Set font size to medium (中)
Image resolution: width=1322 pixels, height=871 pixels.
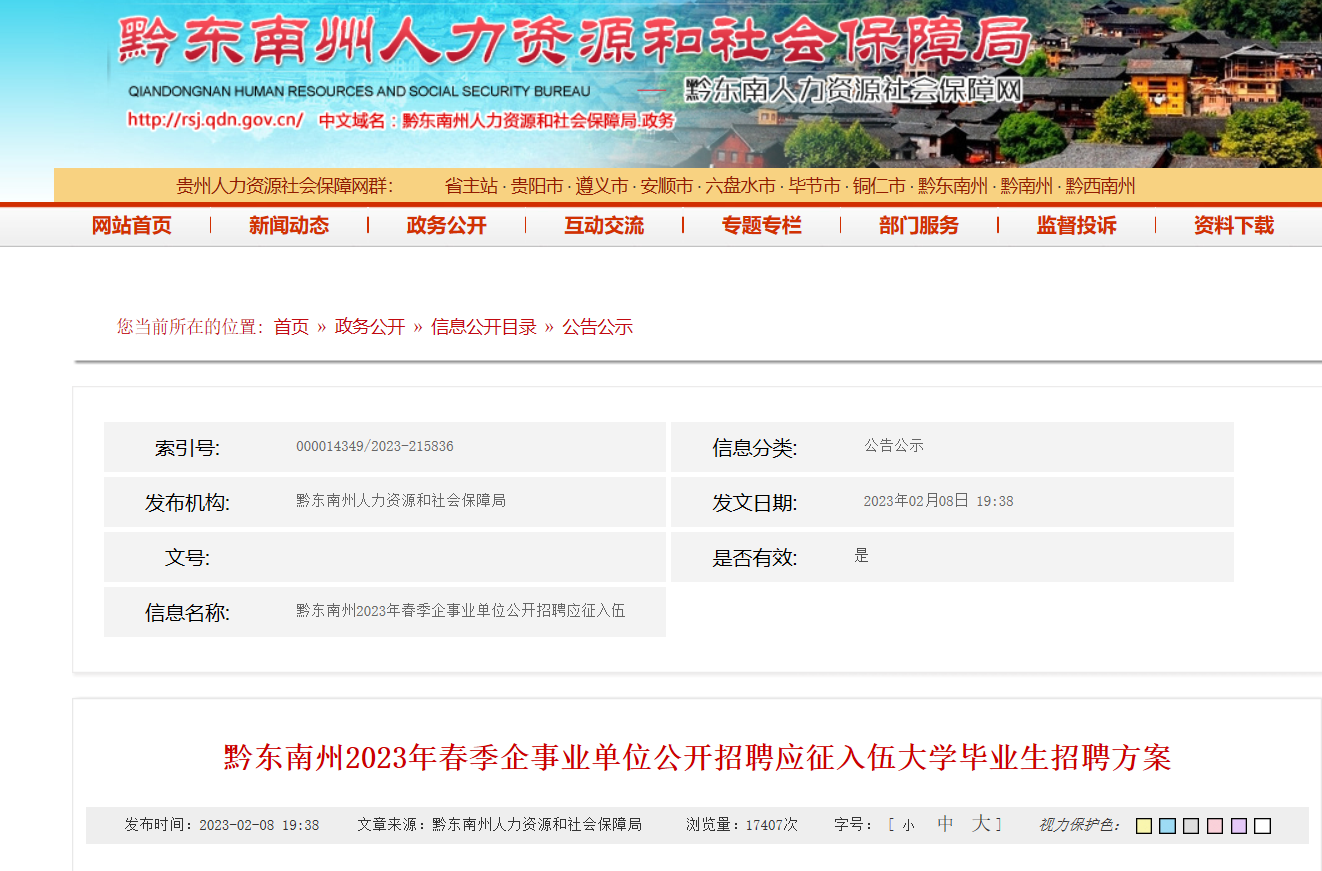pos(945,824)
